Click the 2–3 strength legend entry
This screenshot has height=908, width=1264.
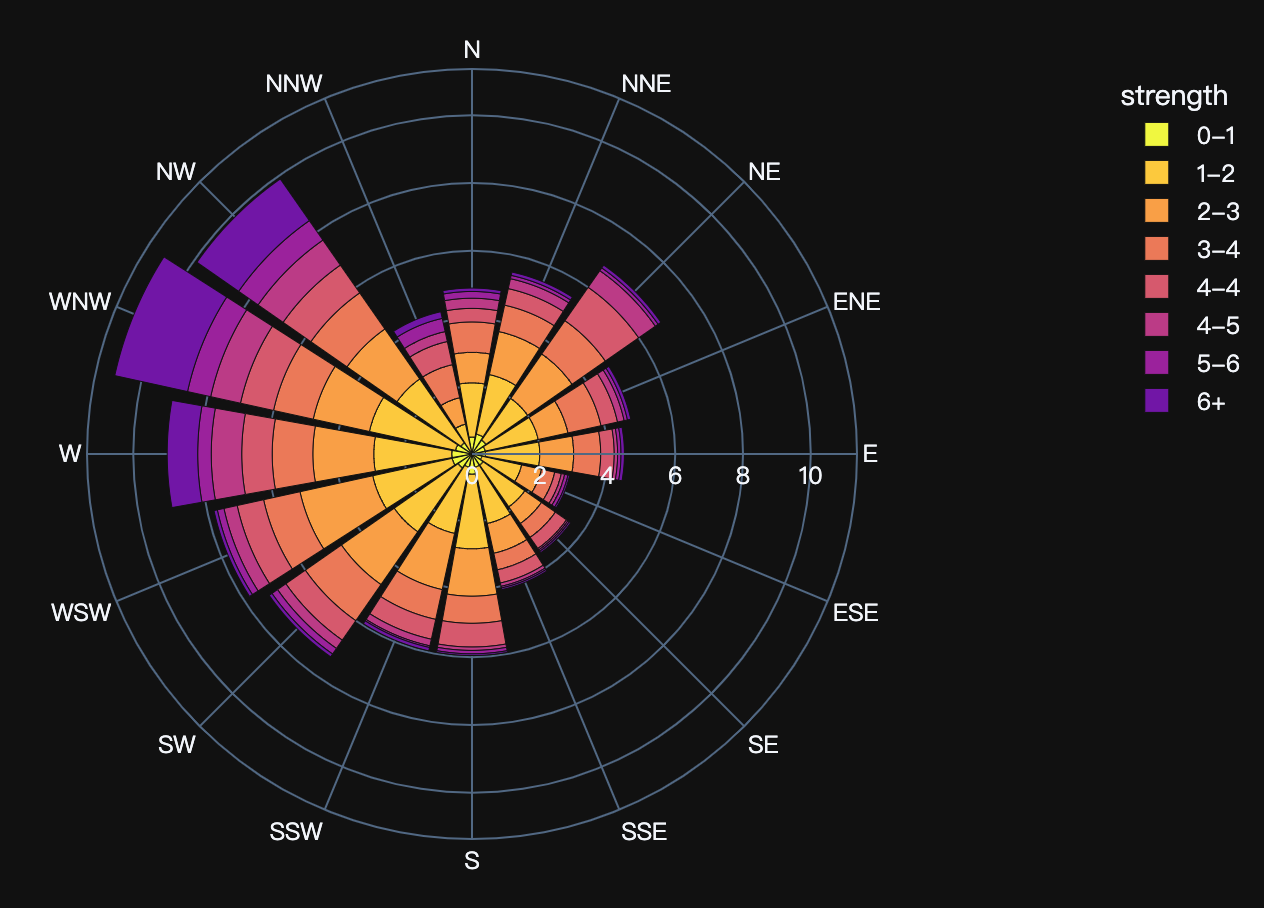[1157, 212]
